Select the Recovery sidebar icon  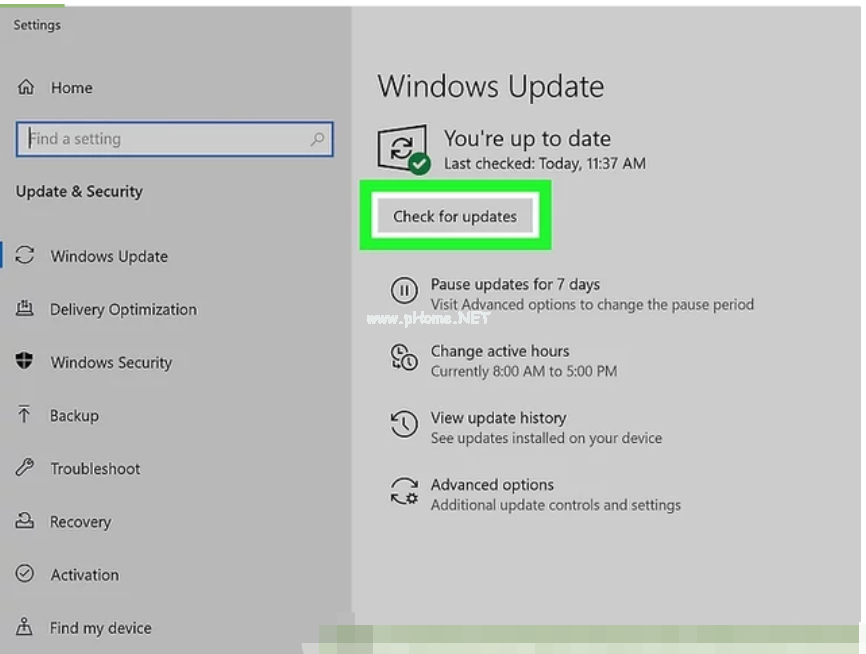(x=25, y=521)
